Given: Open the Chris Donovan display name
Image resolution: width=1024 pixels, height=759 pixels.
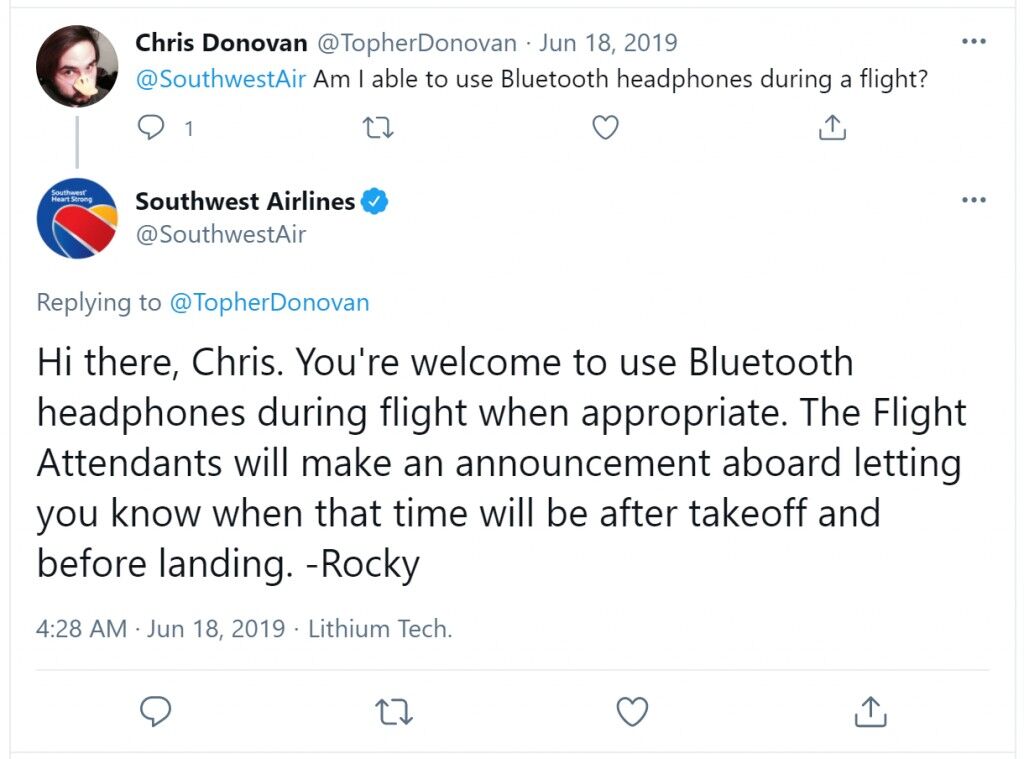Looking at the screenshot, I should pos(221,42).
